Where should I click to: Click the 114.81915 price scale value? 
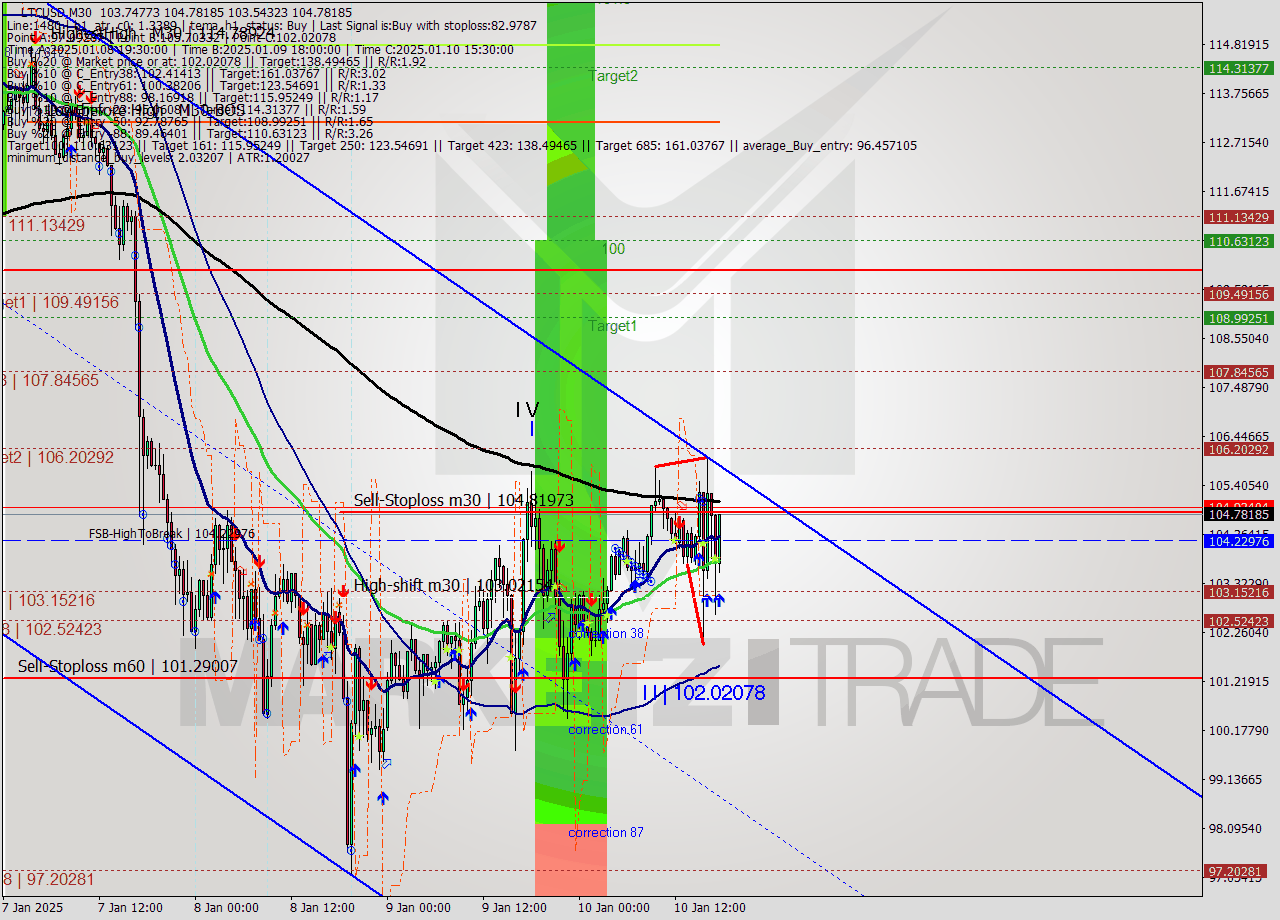(x=1239, y=45)
